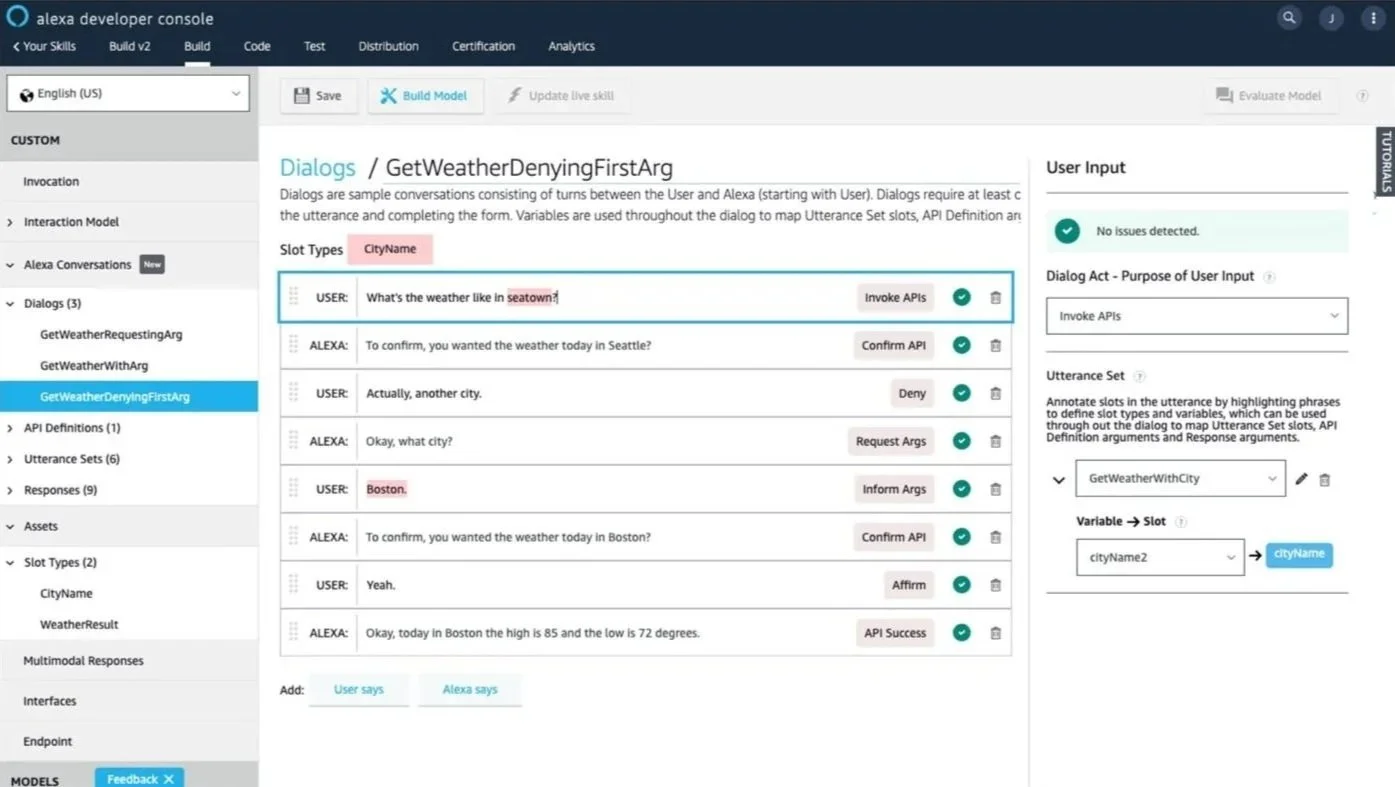Delete the "Boston." user turn
This screenshot has width=1395, height=787.
[995, 490]
